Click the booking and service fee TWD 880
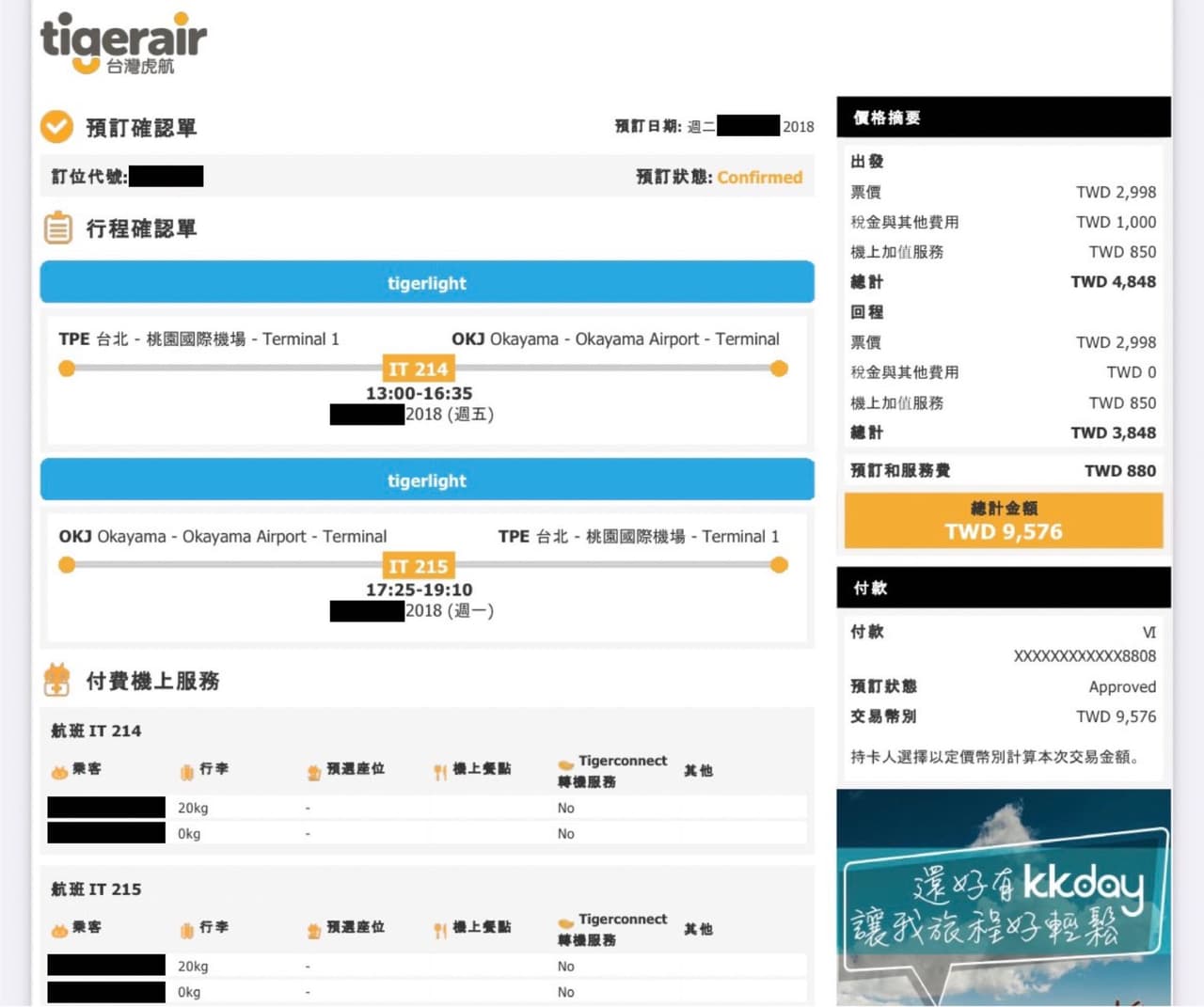This screenshot has height=1007, width=1204. (x=1120, y=470)
